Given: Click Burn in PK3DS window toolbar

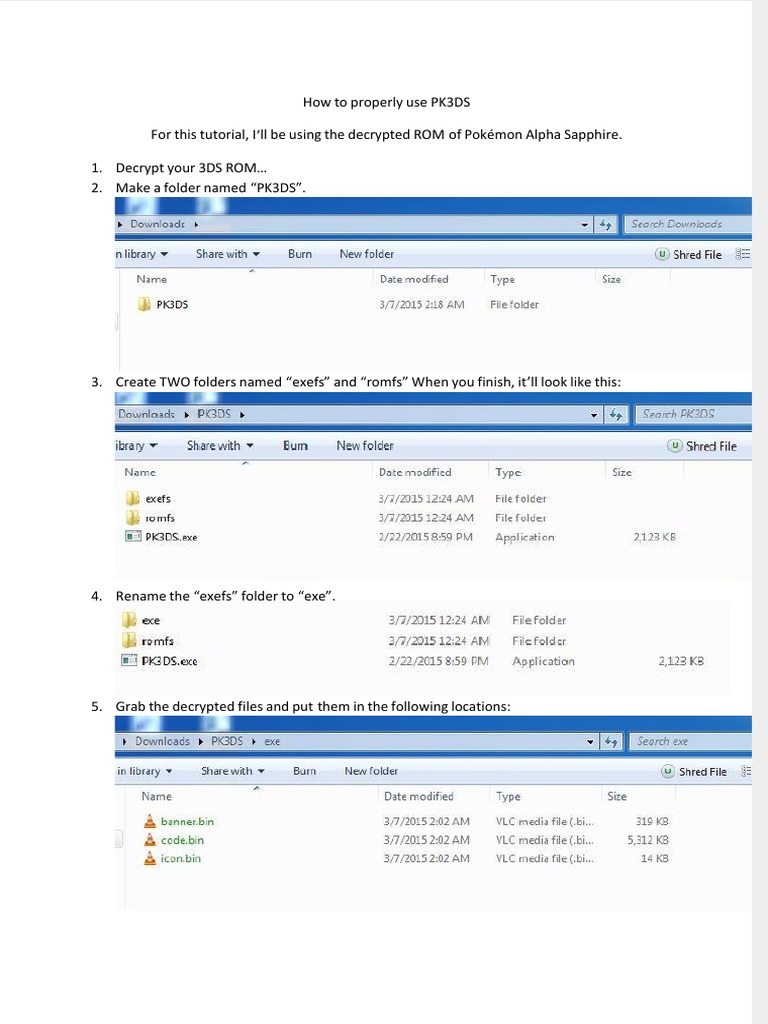Looking at the screenshot, I should (295, 445).
